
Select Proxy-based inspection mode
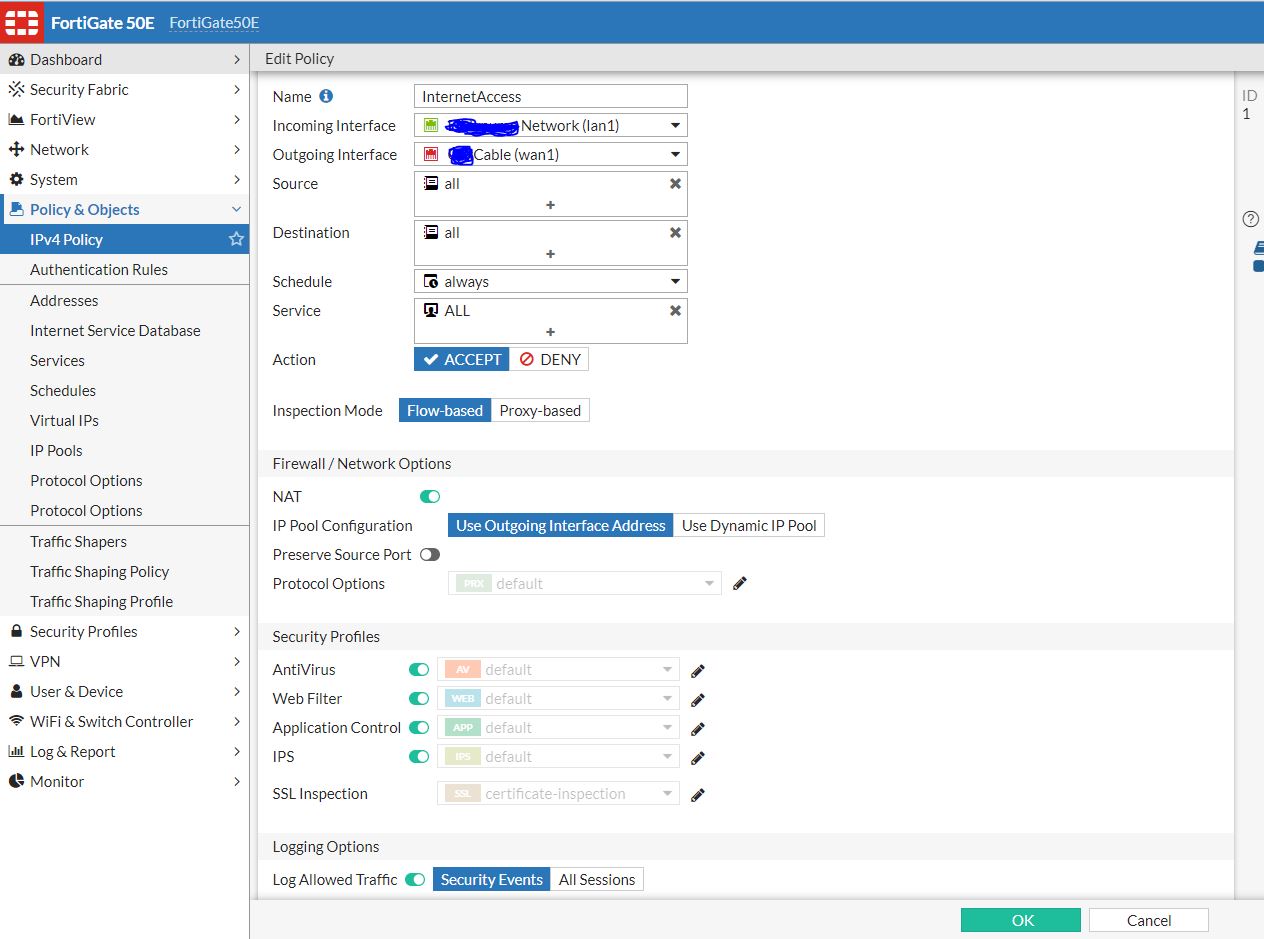540,410
